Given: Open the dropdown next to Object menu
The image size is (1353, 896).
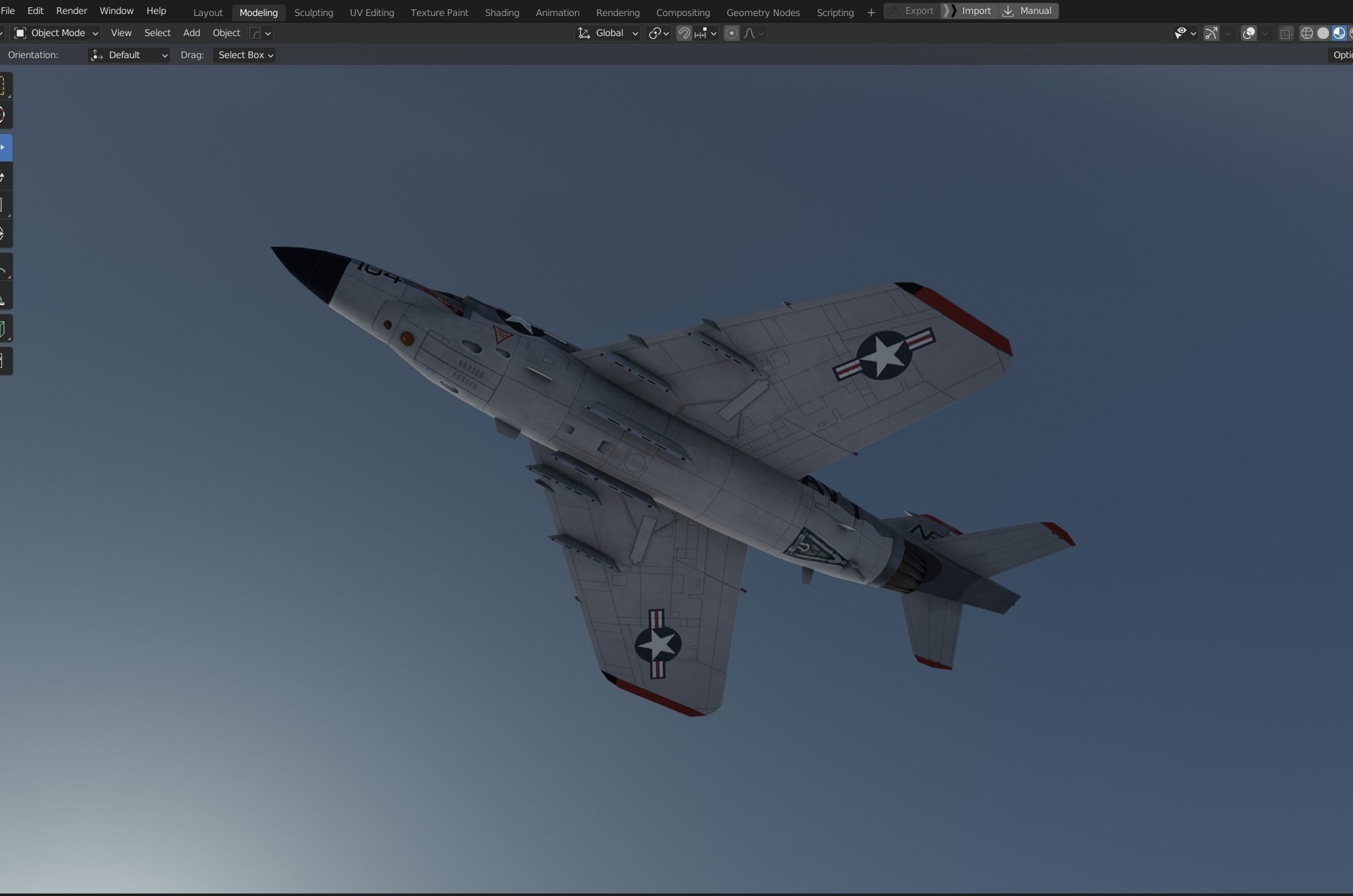Looking at the screenshot, I should pos(260,33).
